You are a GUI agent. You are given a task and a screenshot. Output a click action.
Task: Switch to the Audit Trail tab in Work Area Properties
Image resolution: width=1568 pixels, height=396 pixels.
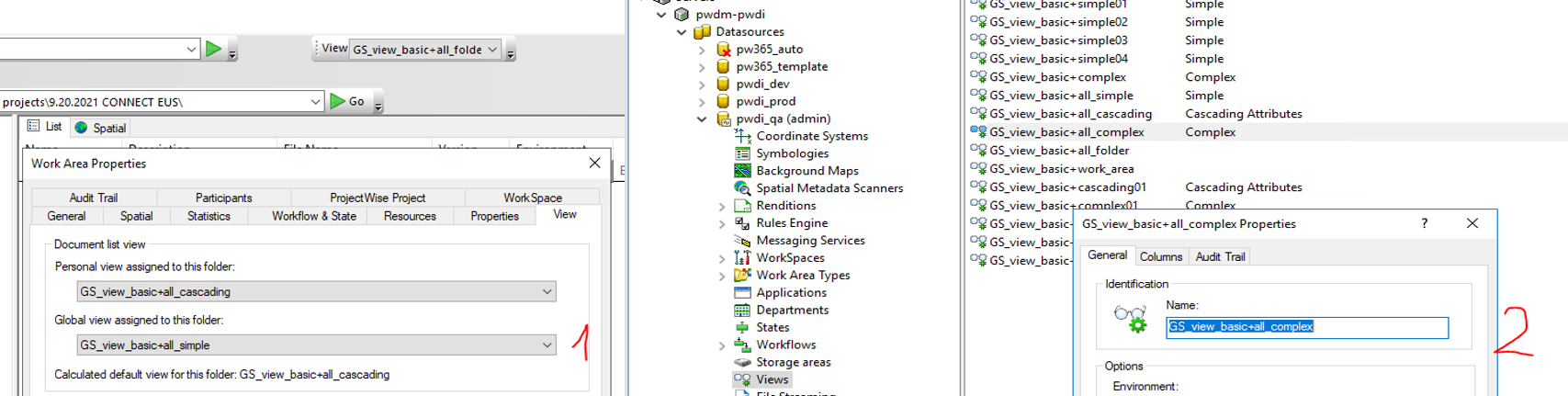(x=94, y=198)
